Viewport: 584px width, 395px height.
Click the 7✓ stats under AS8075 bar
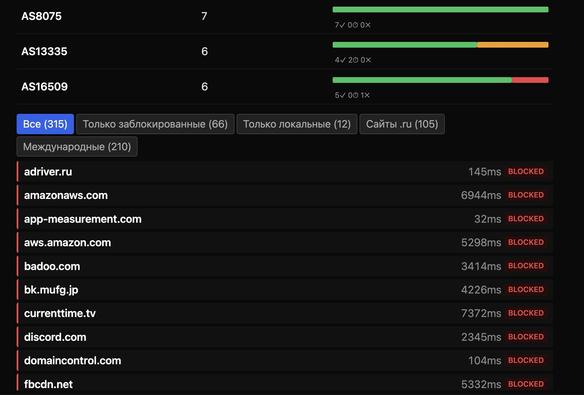click(352, 25)
